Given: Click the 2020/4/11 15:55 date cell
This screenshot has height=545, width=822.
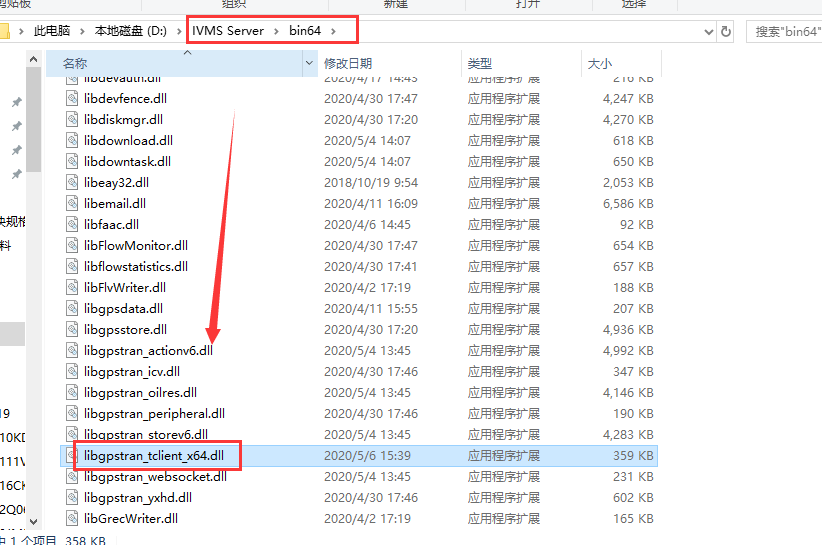Looking at the screenshot, I should click(x=371, y=308).
